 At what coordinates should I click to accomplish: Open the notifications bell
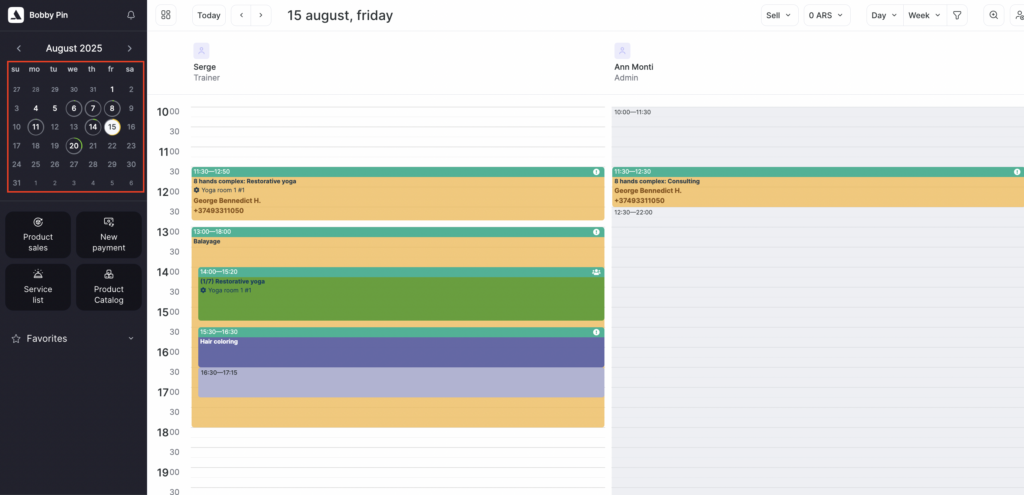point(131,15)
